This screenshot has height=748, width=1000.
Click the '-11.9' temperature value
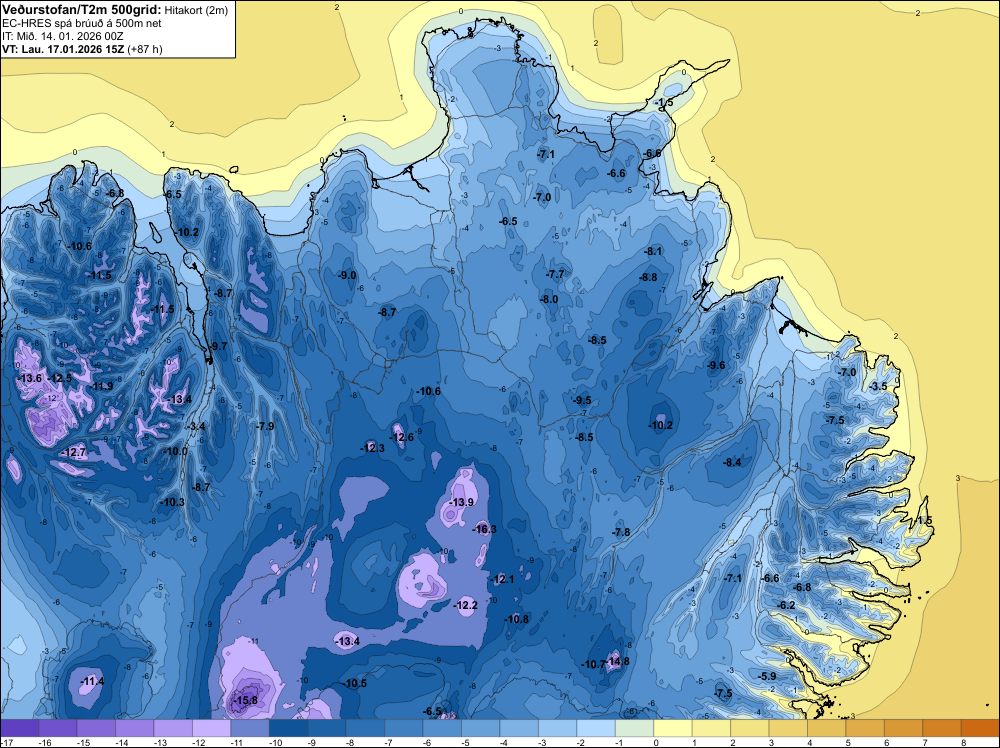click(101, 386)
